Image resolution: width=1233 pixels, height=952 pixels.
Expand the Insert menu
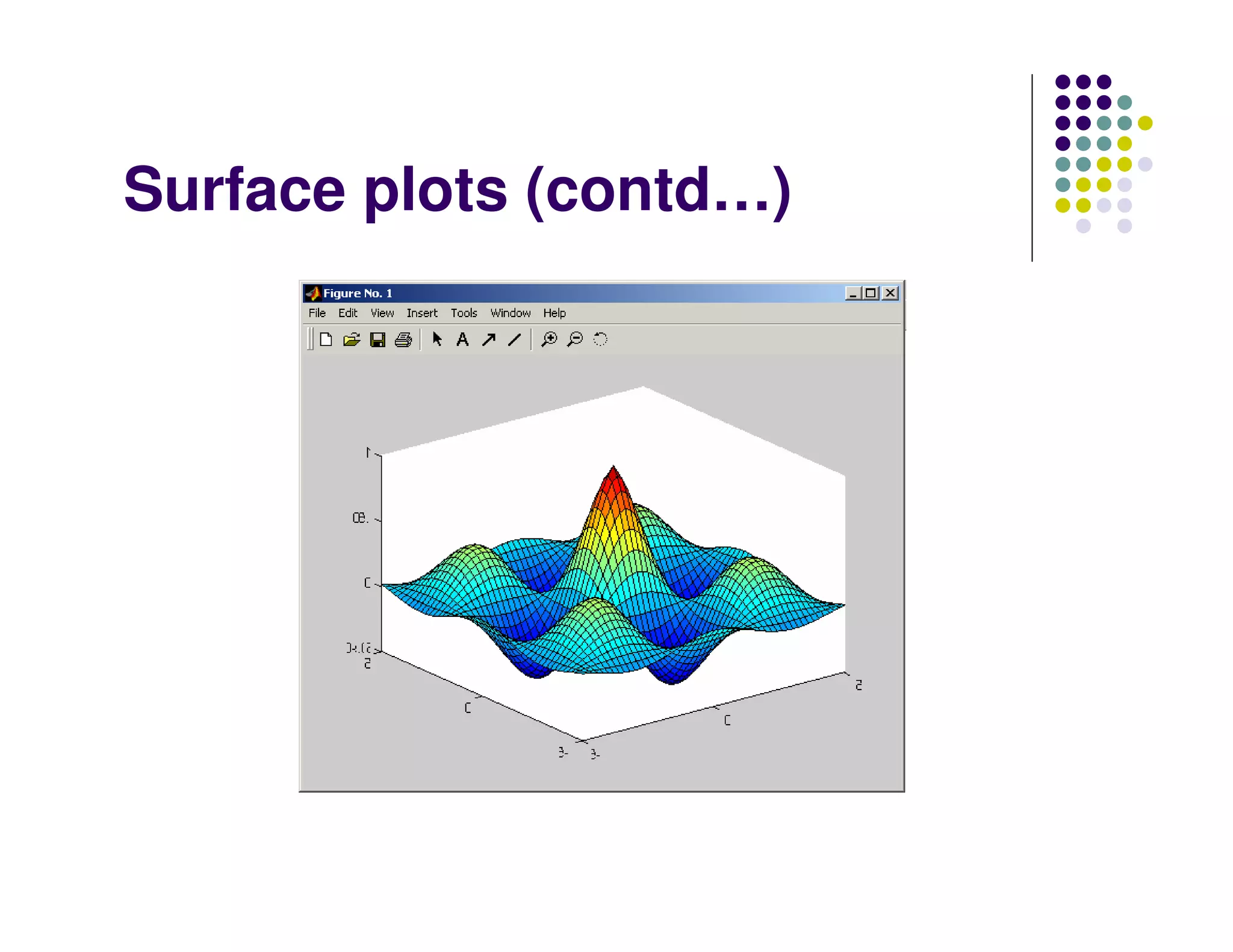pyautogui.click(x=421, y=313)
